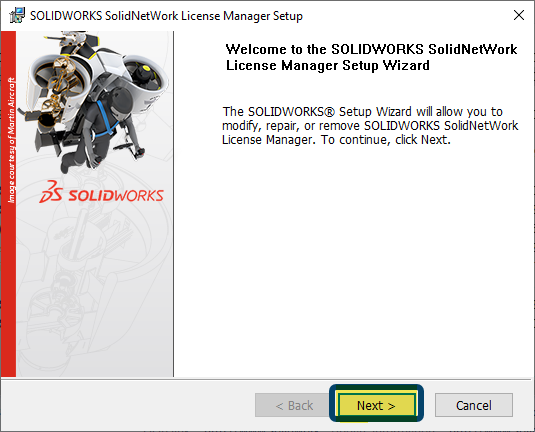Click the red vertical strip on banner
535x432 pixels.
9,204
